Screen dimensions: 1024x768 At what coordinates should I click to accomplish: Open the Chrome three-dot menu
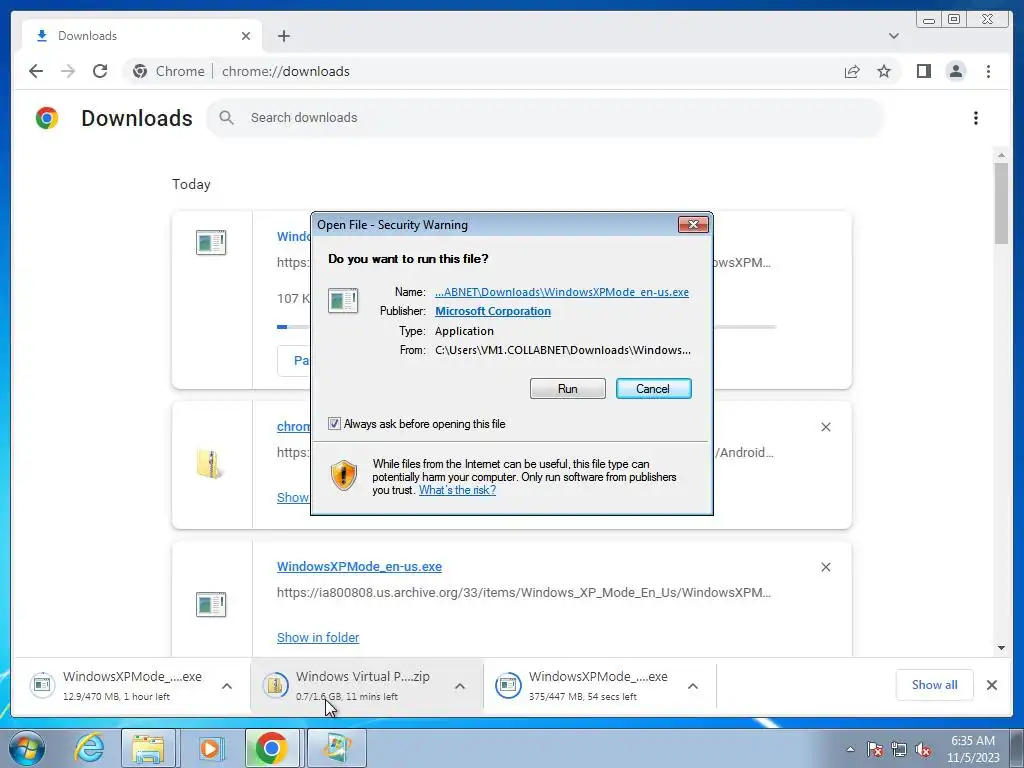tap(988, 71)
